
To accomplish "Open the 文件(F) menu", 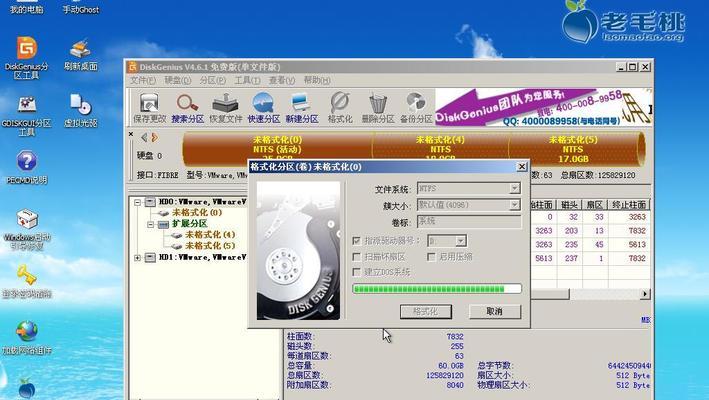I will (x=143, y=80).
